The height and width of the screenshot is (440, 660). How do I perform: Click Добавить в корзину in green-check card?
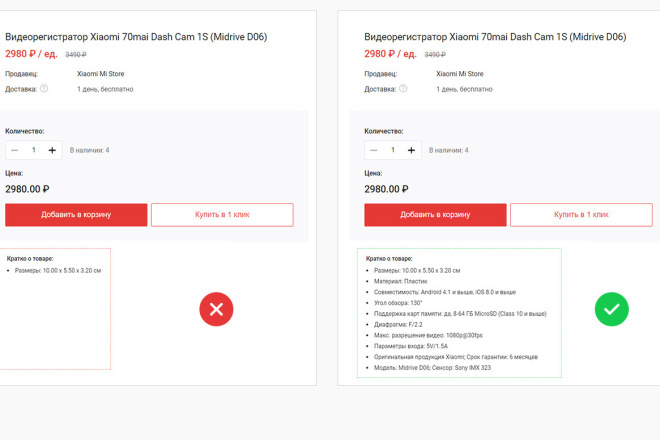(x=435, y=215)
